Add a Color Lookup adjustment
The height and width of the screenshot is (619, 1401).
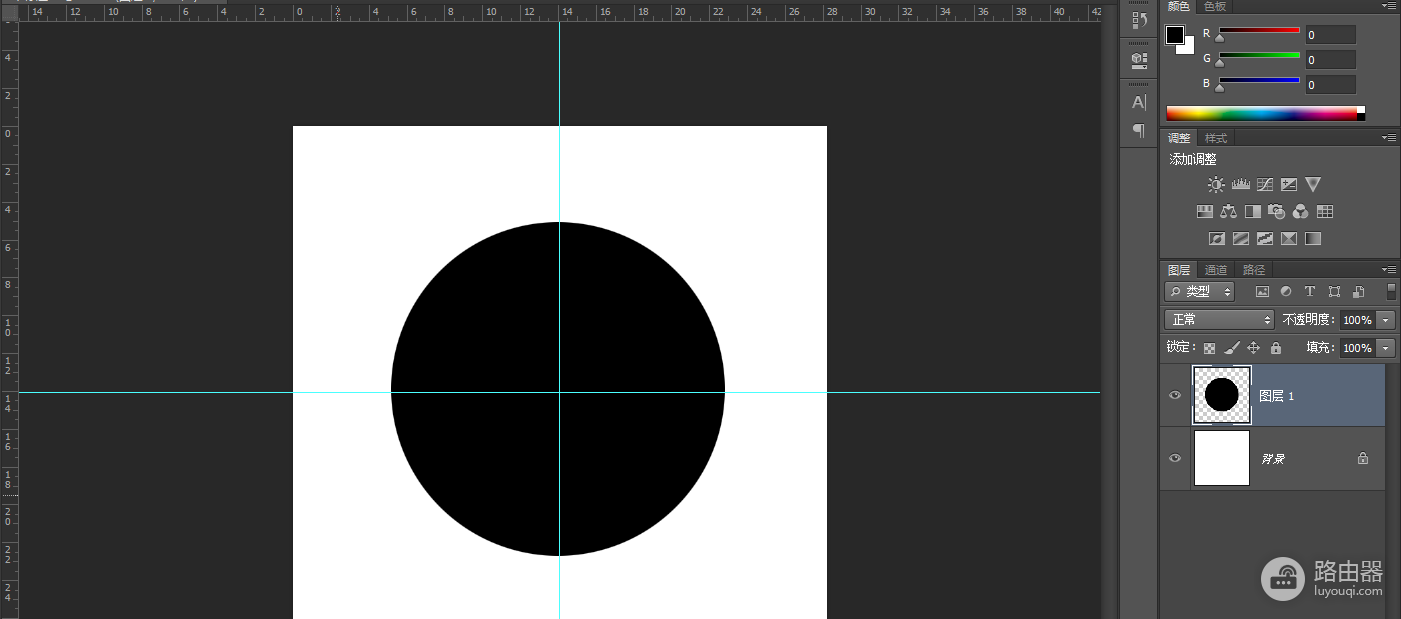1325,211
